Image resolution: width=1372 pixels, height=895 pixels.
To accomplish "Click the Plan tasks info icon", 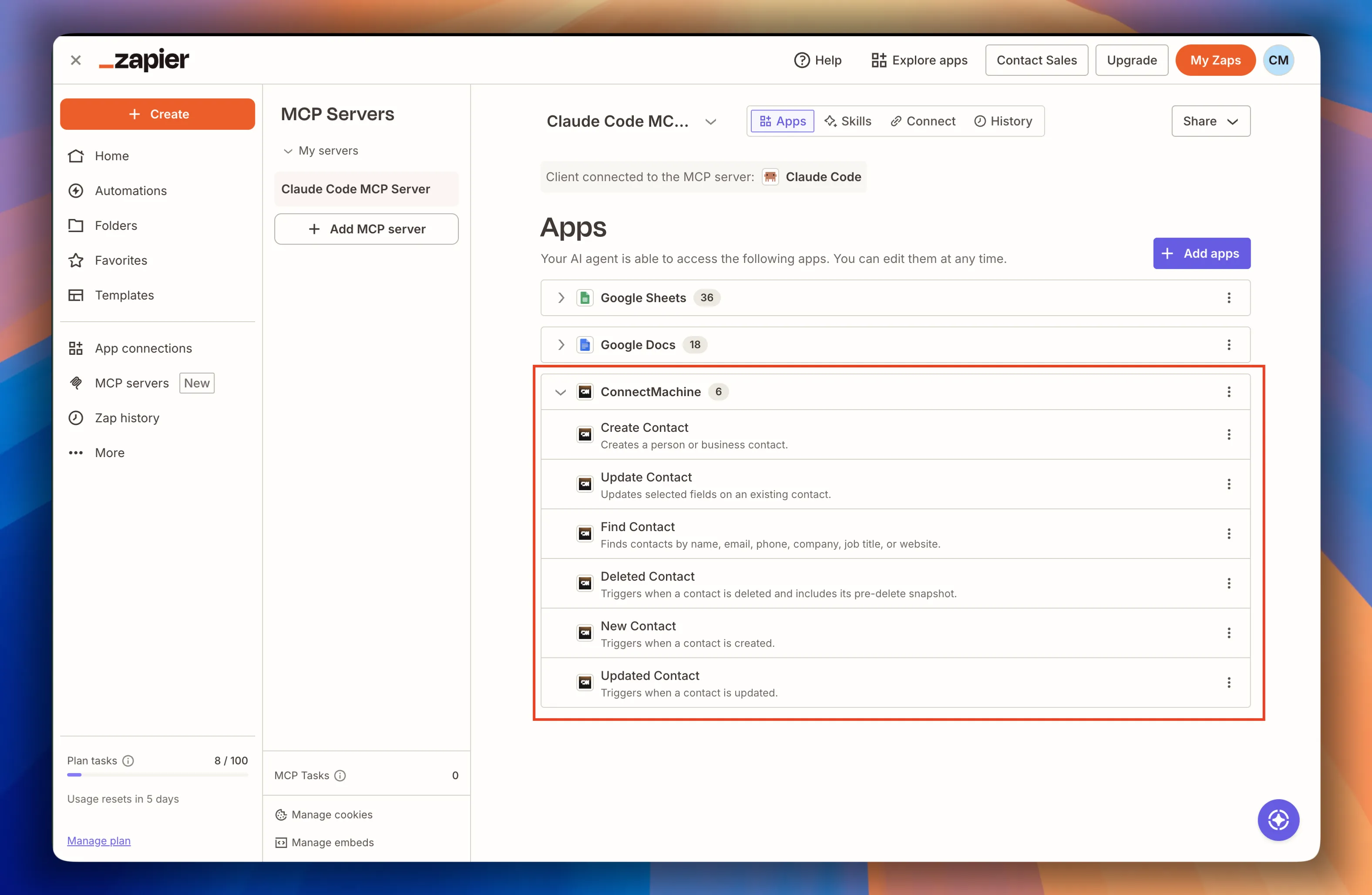I will [x=128, y=760].
